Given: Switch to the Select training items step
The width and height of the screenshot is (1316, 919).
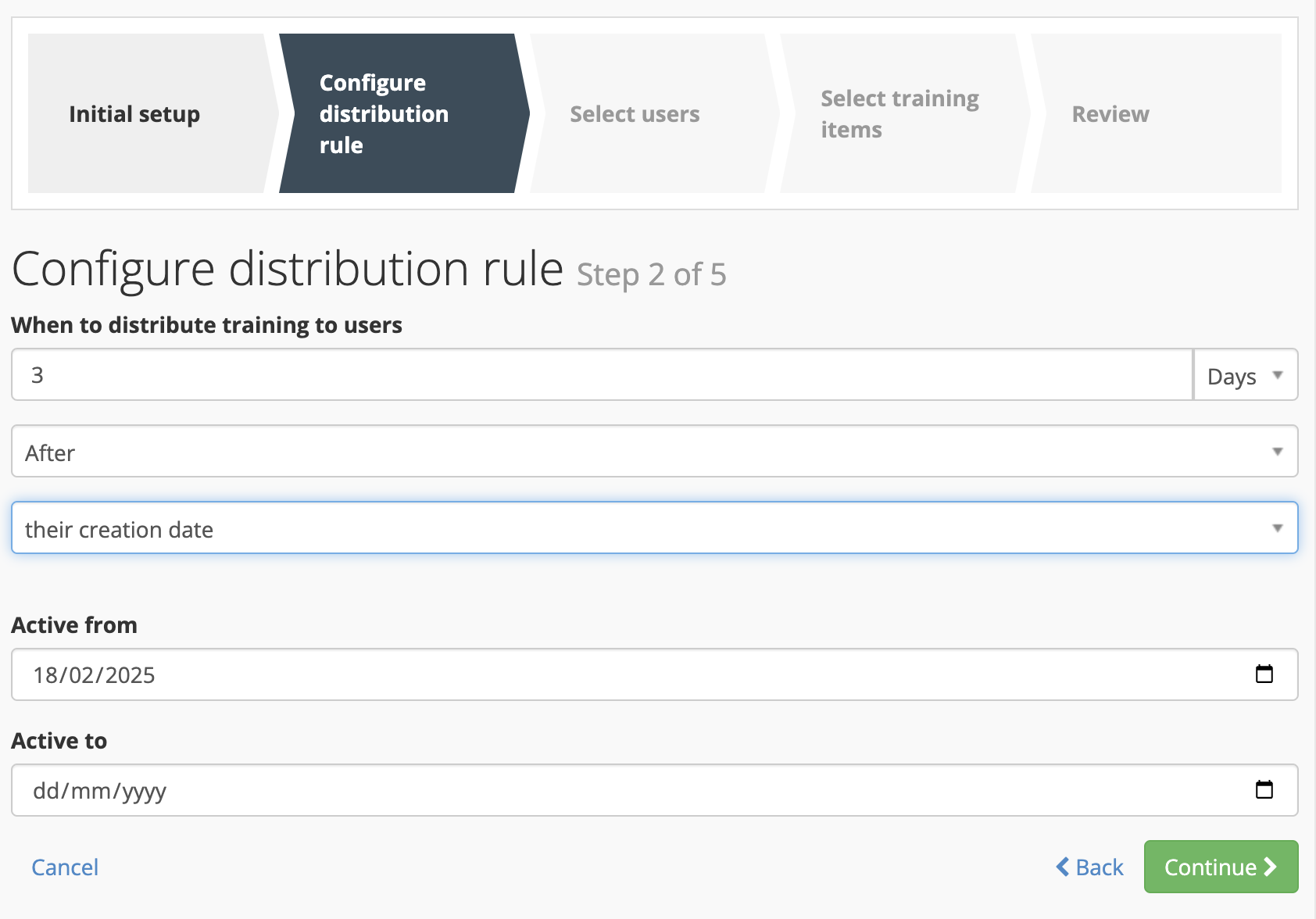Looking at the screenshot, I should 899,114.
